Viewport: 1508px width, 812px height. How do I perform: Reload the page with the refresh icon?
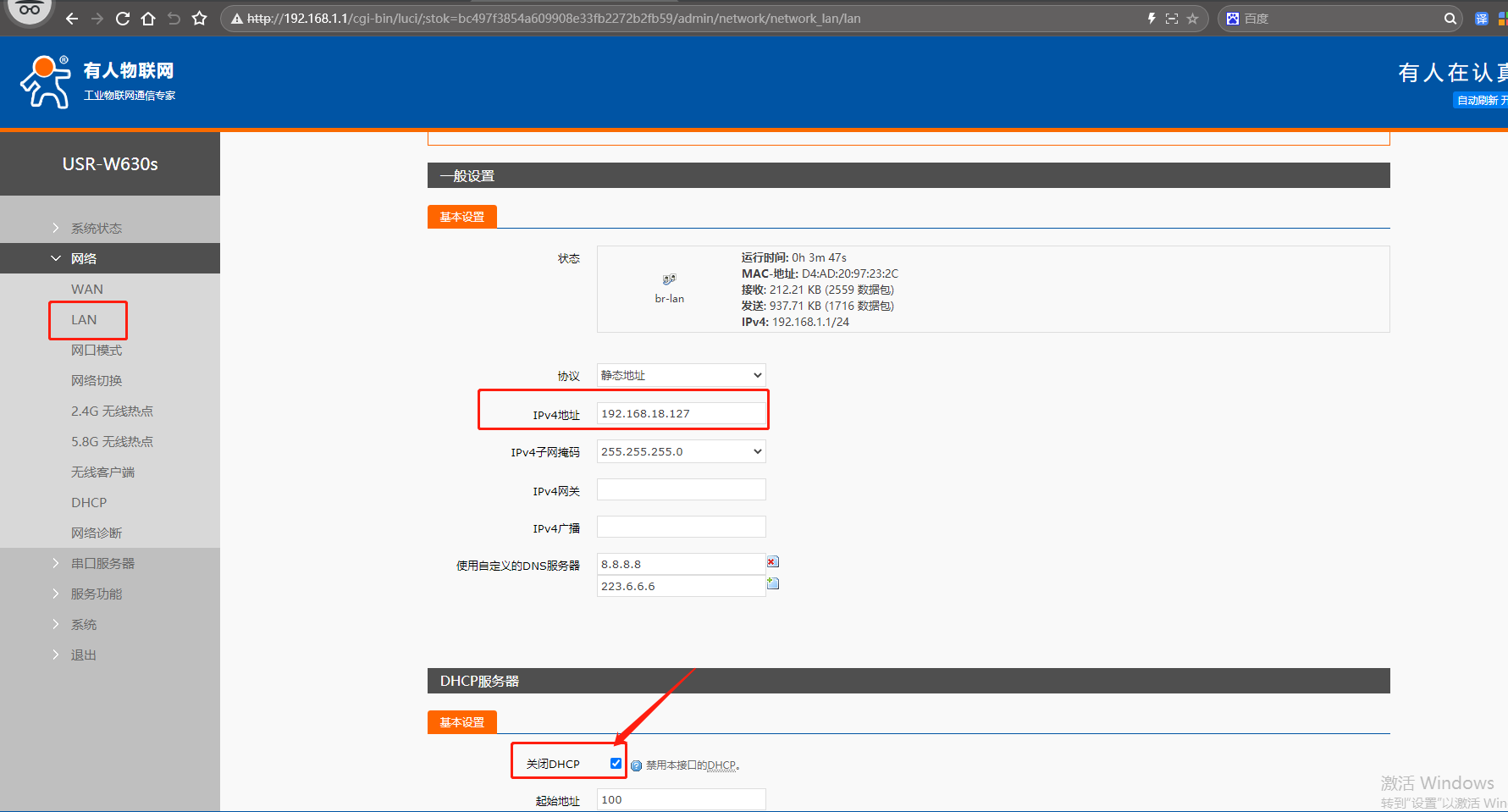click(x=123, y=19)
